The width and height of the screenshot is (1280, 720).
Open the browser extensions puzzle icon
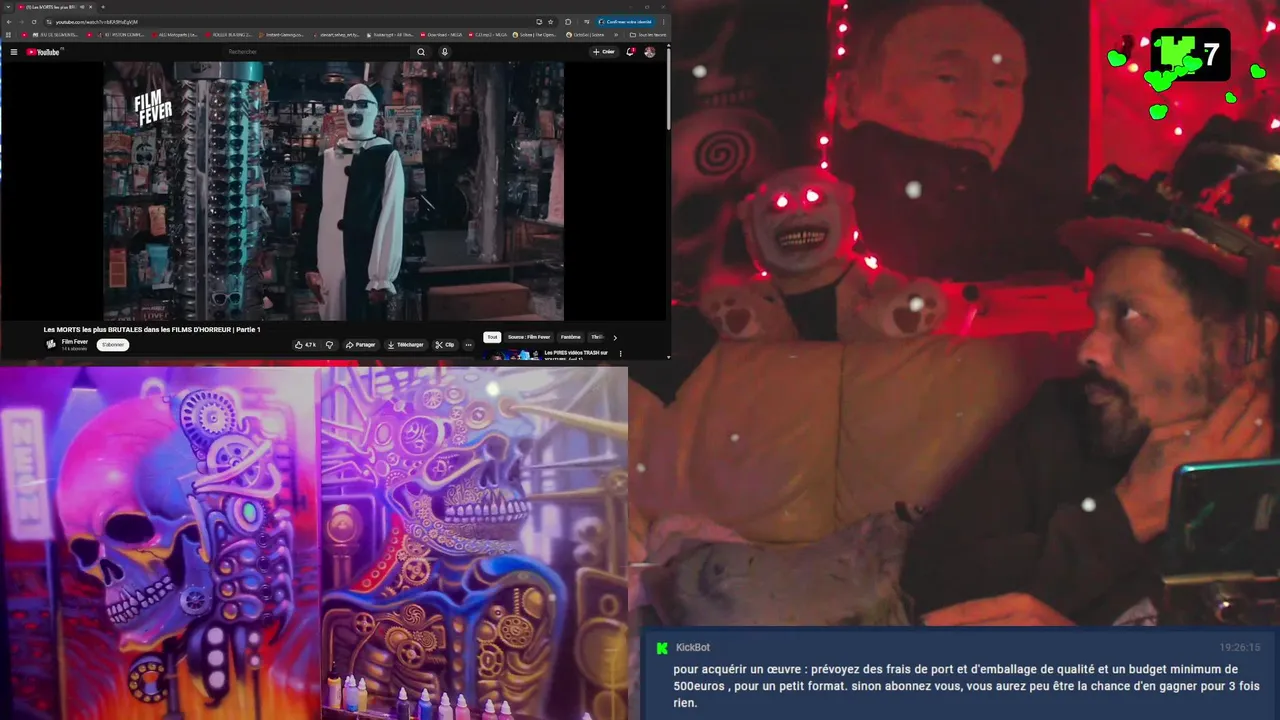tap(568, 22)
